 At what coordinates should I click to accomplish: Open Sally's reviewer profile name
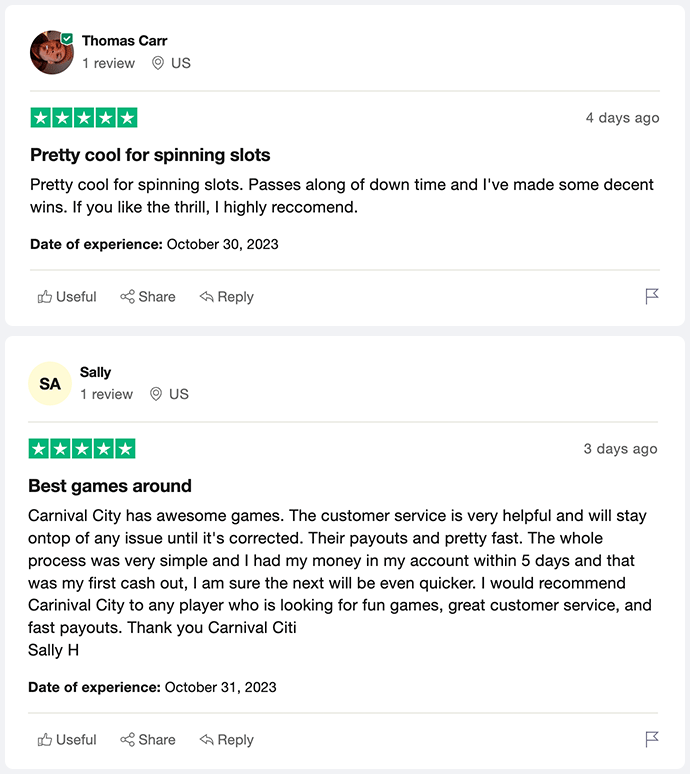96,372
